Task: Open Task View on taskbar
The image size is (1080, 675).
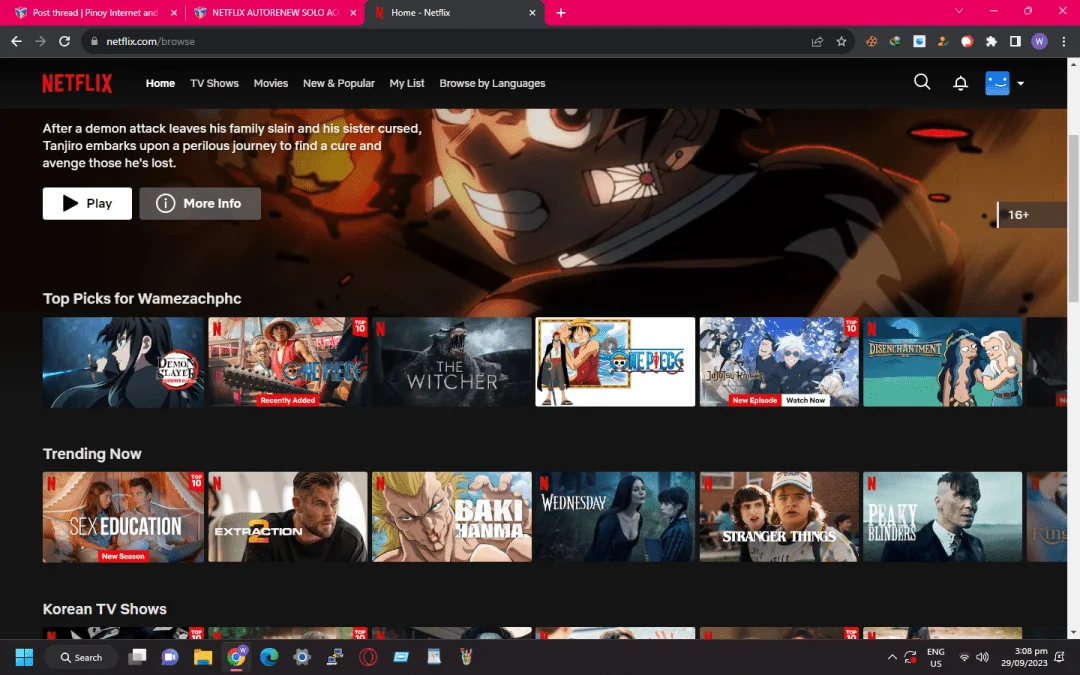Action: (137, 657)
